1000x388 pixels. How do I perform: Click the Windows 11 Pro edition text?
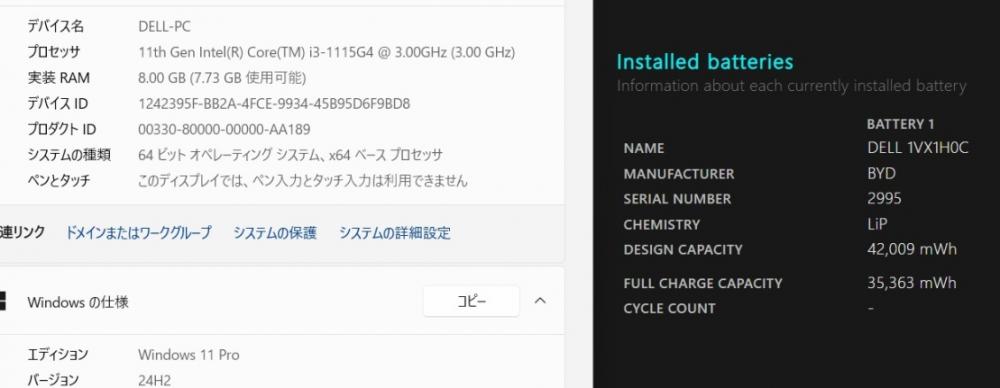pos(189,355)
